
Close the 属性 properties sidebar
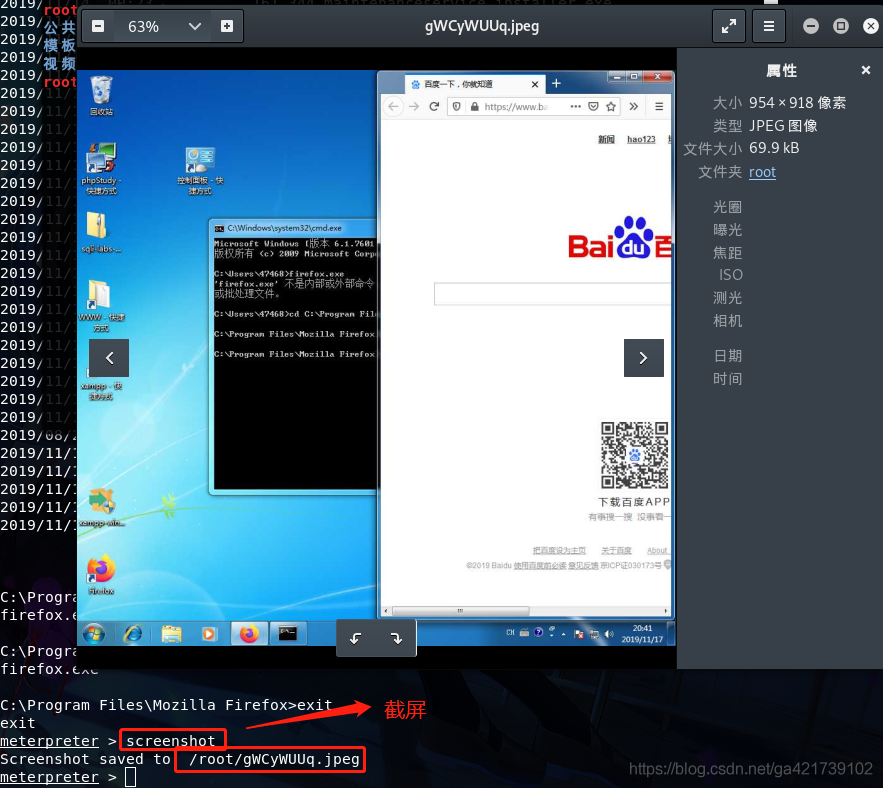866,70
